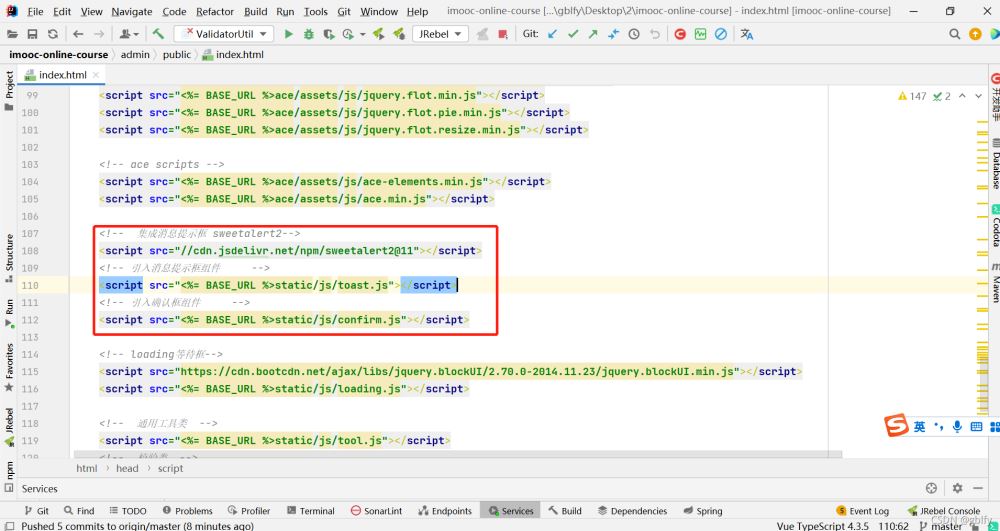Toggle Project tool window on left stripe
Screen dimensions: 1000x531
coord(9,91)
